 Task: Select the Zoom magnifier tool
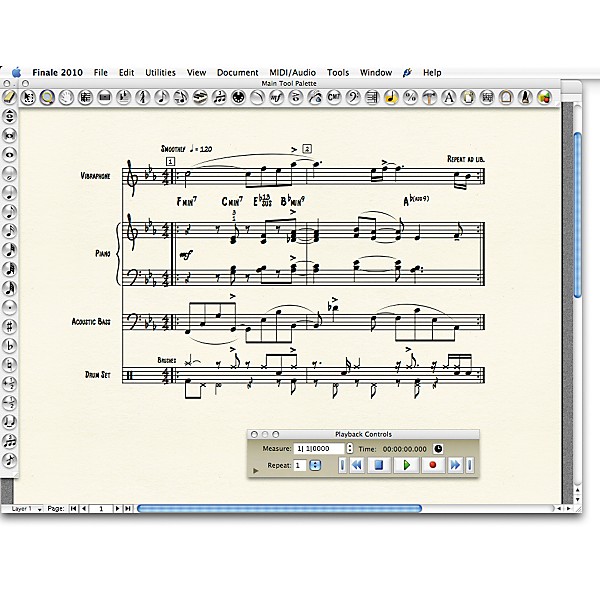click(47, 98)
